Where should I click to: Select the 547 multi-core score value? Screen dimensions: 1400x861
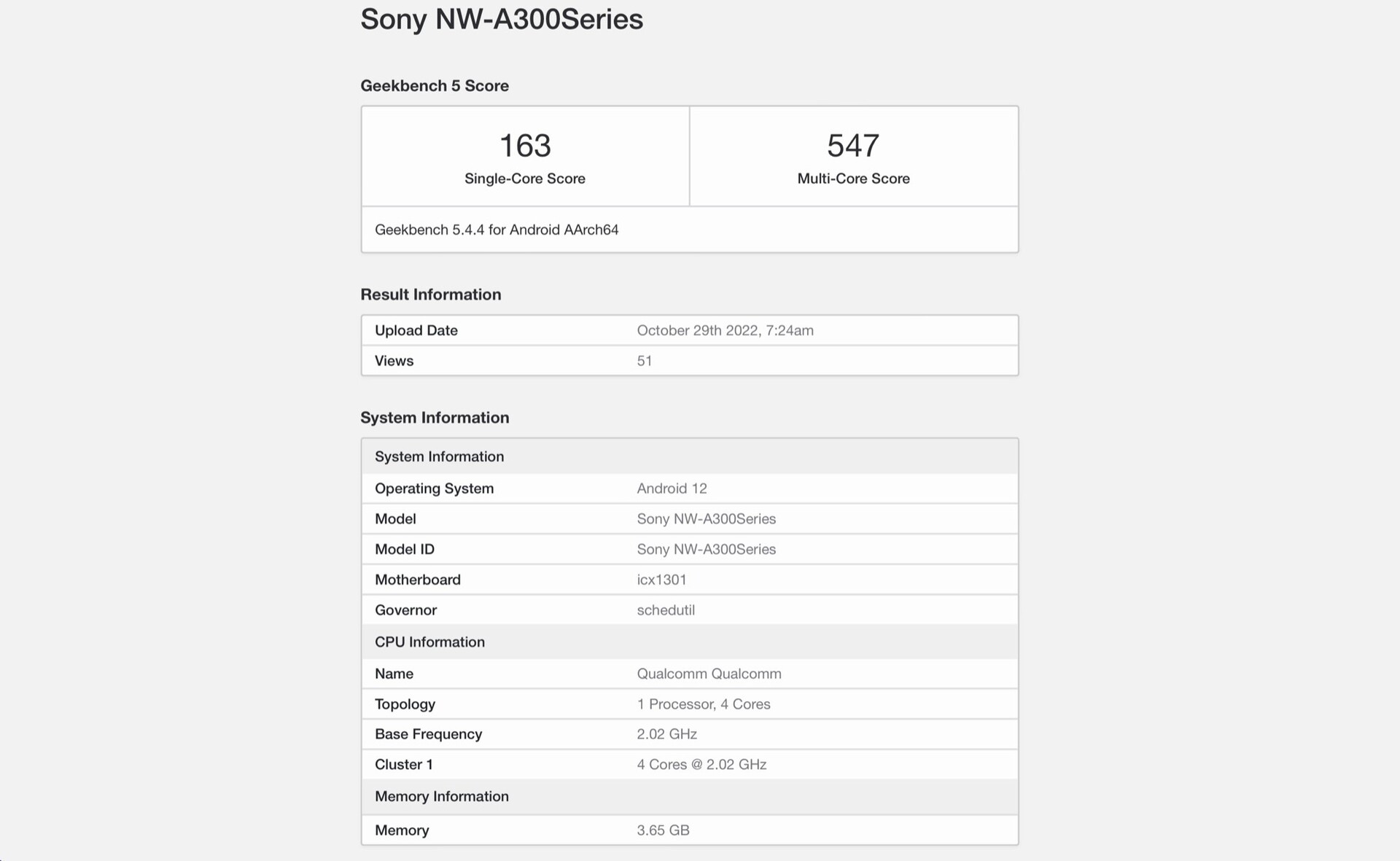(853, 146)
